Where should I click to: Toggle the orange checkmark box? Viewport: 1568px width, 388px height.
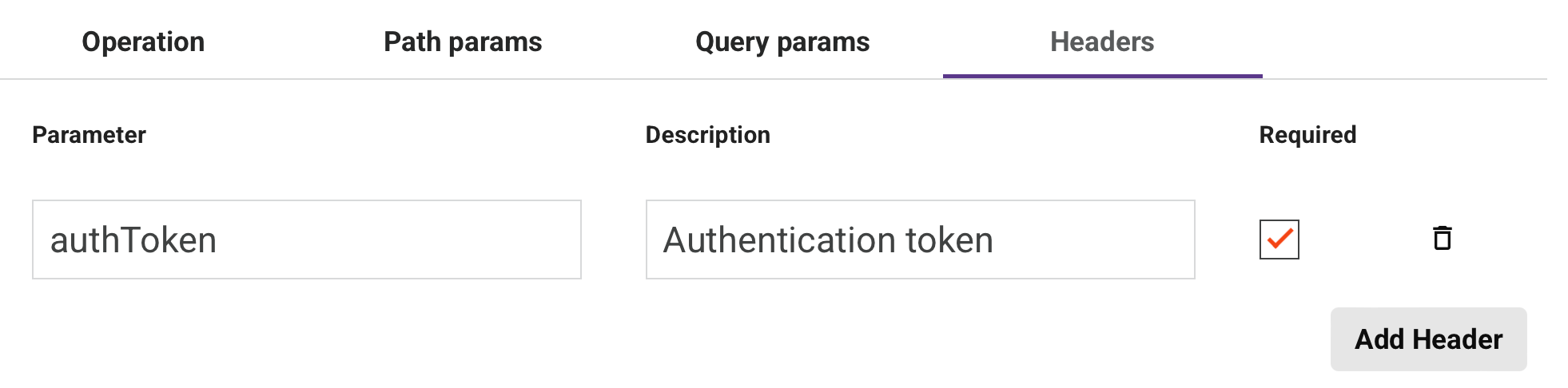coord(1279,240)
